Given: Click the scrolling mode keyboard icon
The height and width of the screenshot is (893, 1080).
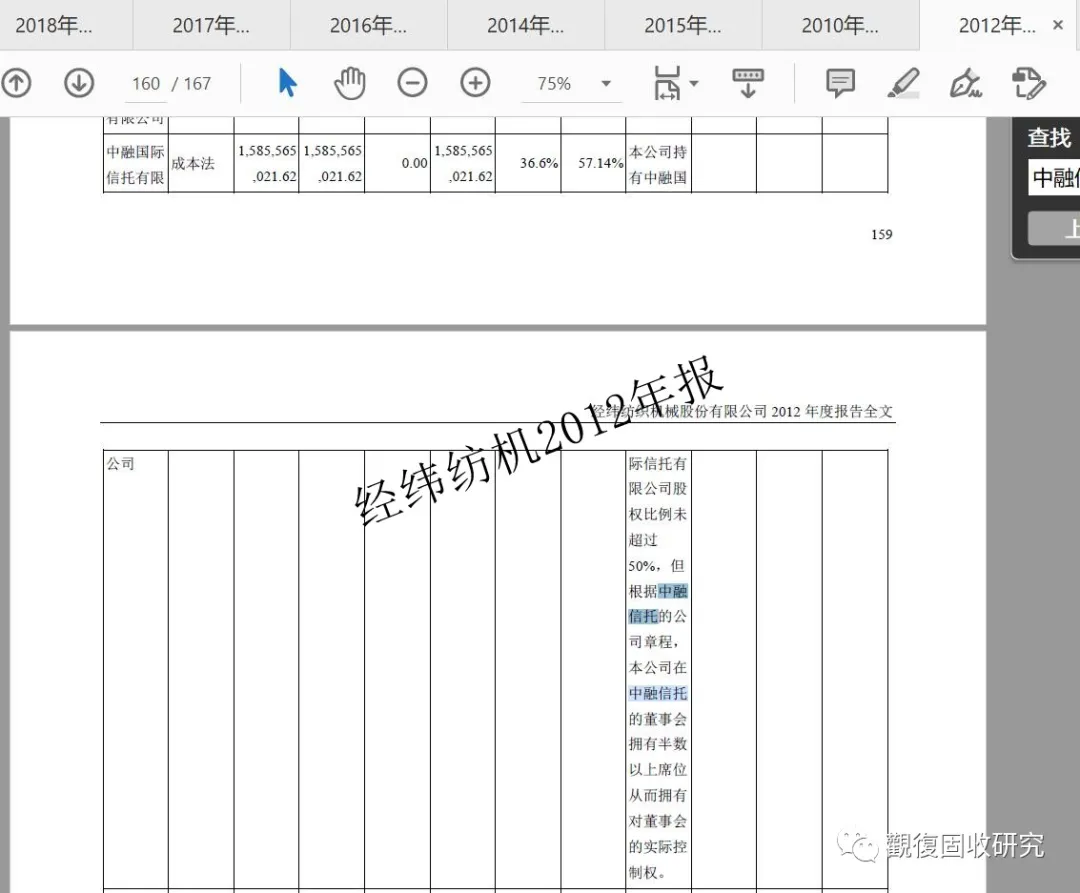Looking at the screenshot, I should coord(748,83).
